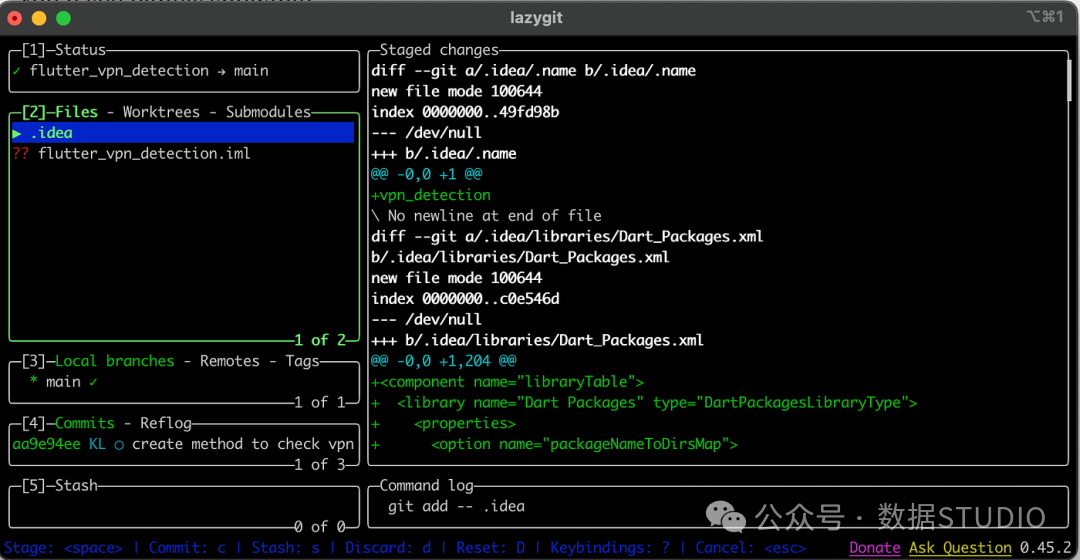Click the +<properties> diff line
Viewport: 1080px width, 560px height.
[444, 424]
